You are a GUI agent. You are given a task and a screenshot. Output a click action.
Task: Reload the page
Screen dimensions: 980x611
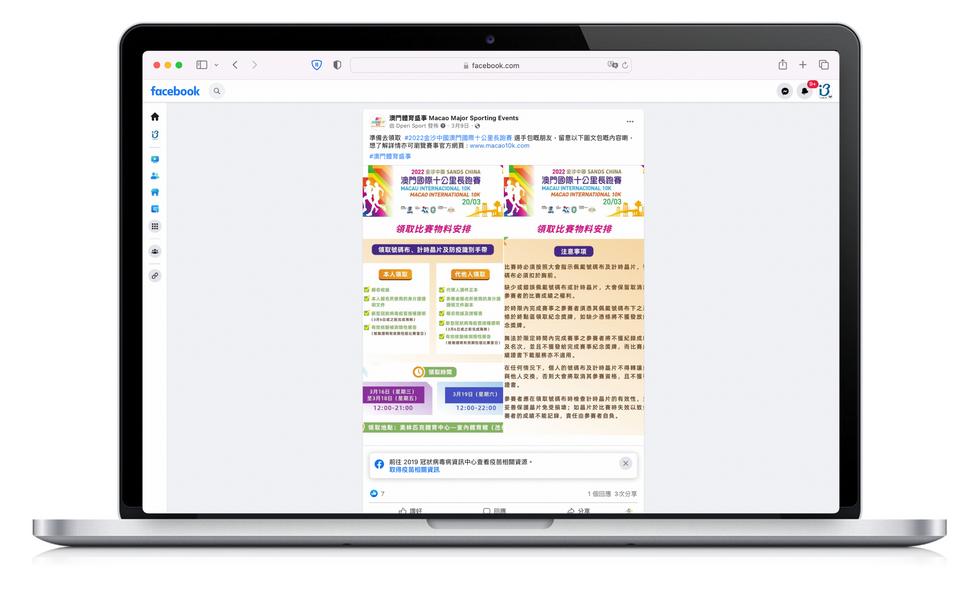[x=624, y=65]
